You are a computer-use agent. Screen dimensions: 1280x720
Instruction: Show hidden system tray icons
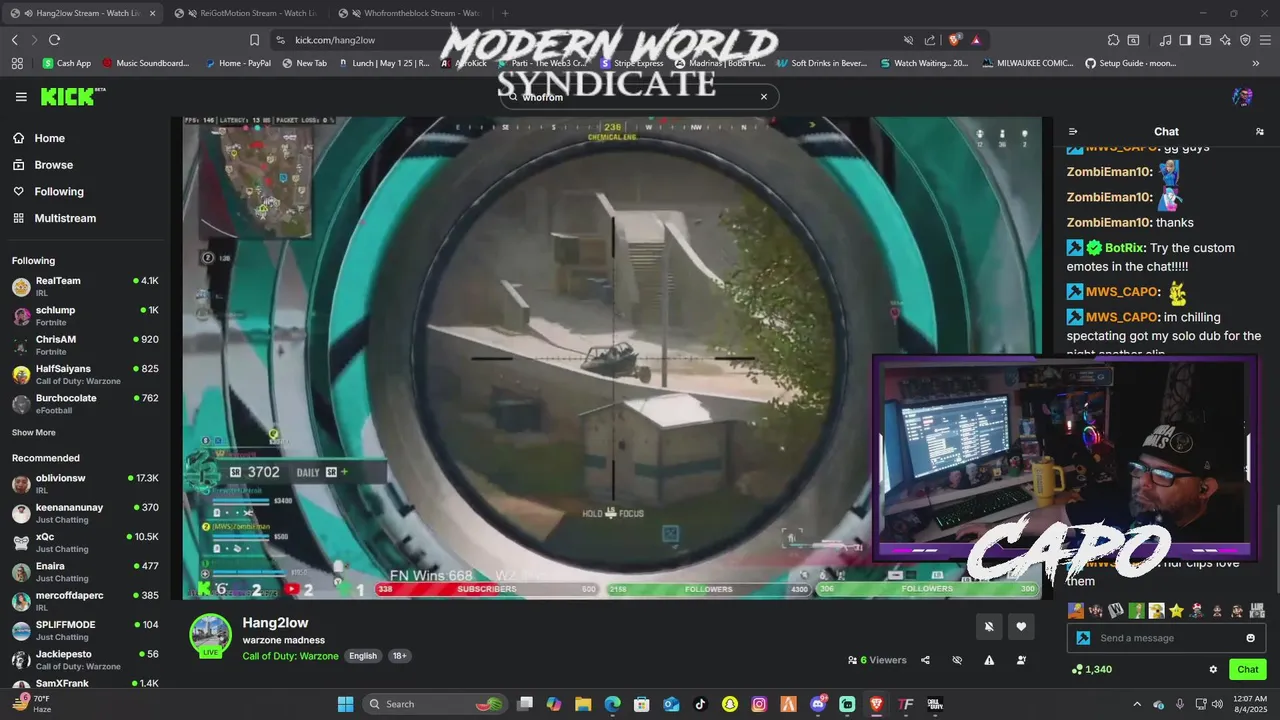[x=1136, y=704]
